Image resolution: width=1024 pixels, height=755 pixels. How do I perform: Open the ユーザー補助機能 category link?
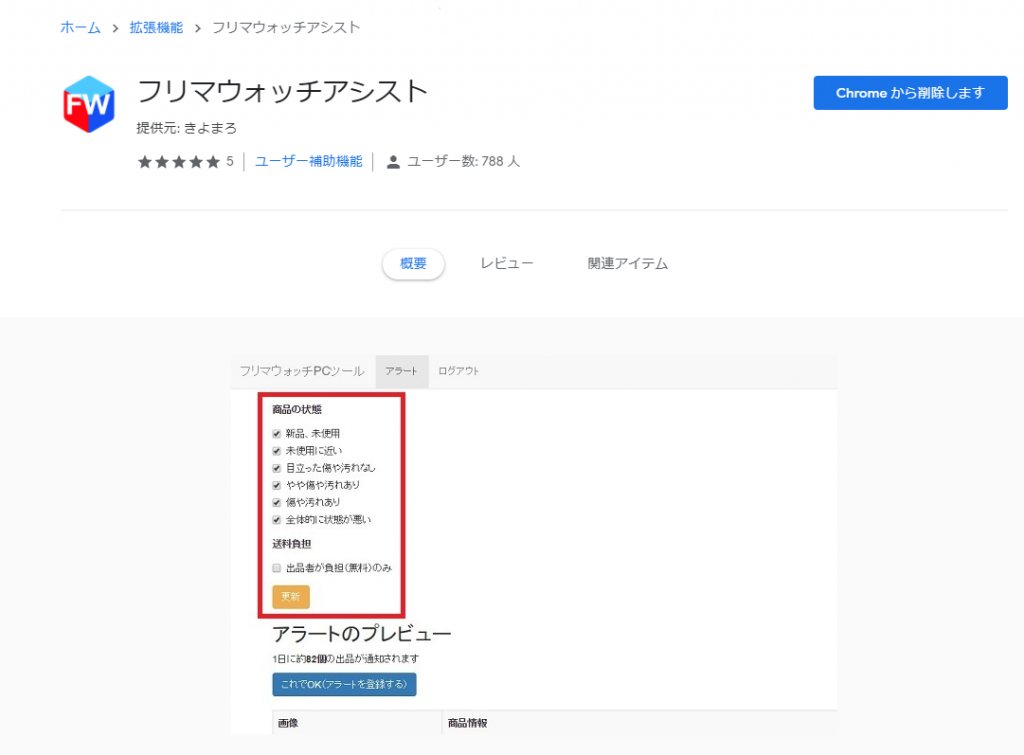pyautogui.click(x=308, y=161)
